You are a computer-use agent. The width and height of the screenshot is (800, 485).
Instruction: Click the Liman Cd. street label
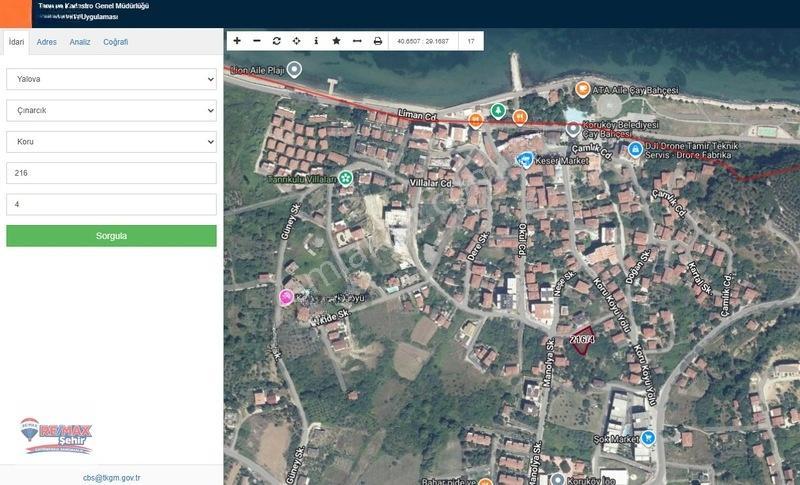417,115
